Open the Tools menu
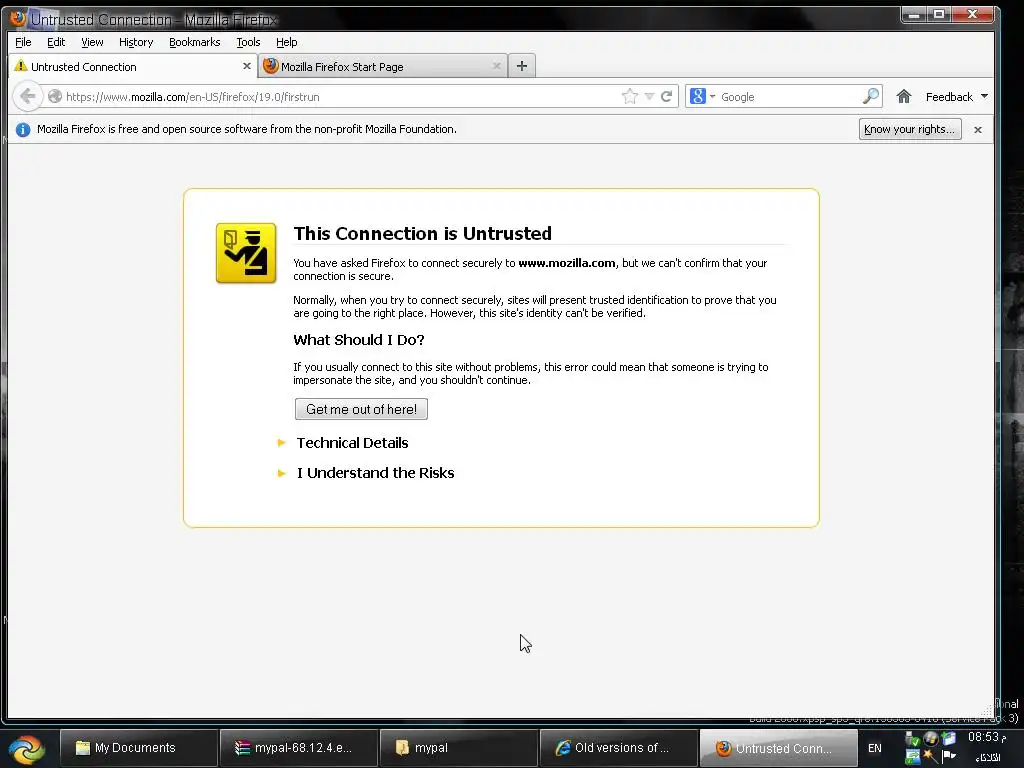1024x768 pixels. pos(248,42)
